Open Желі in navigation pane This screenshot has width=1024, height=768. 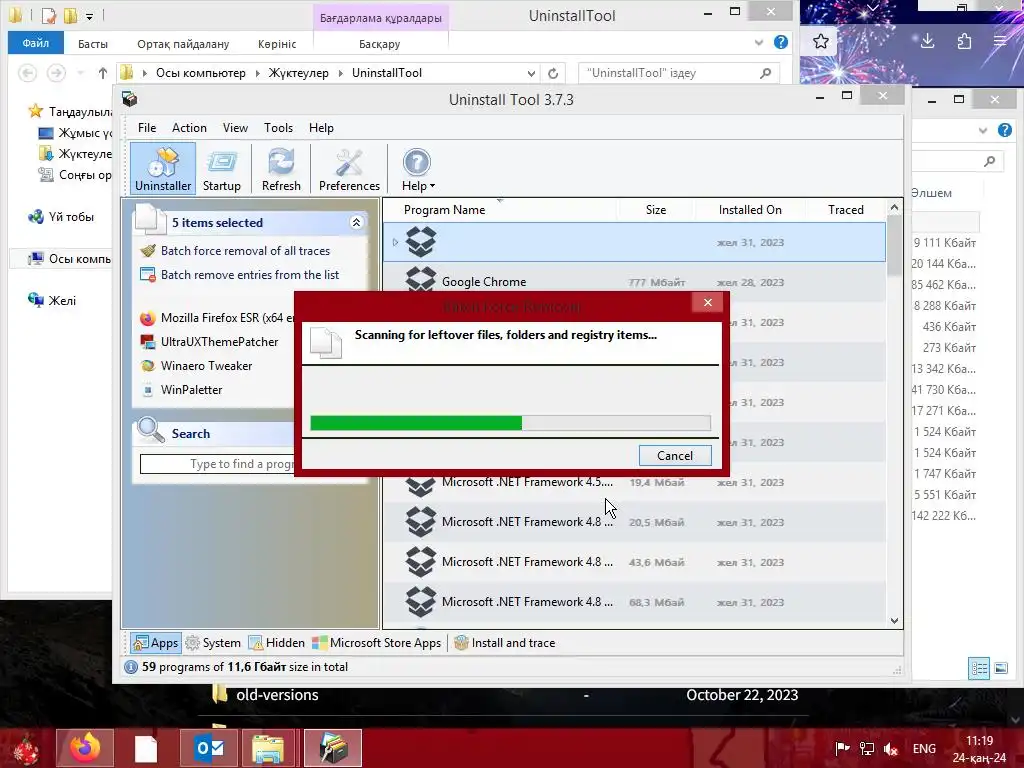pyautogui.click(x=62, y=300)
